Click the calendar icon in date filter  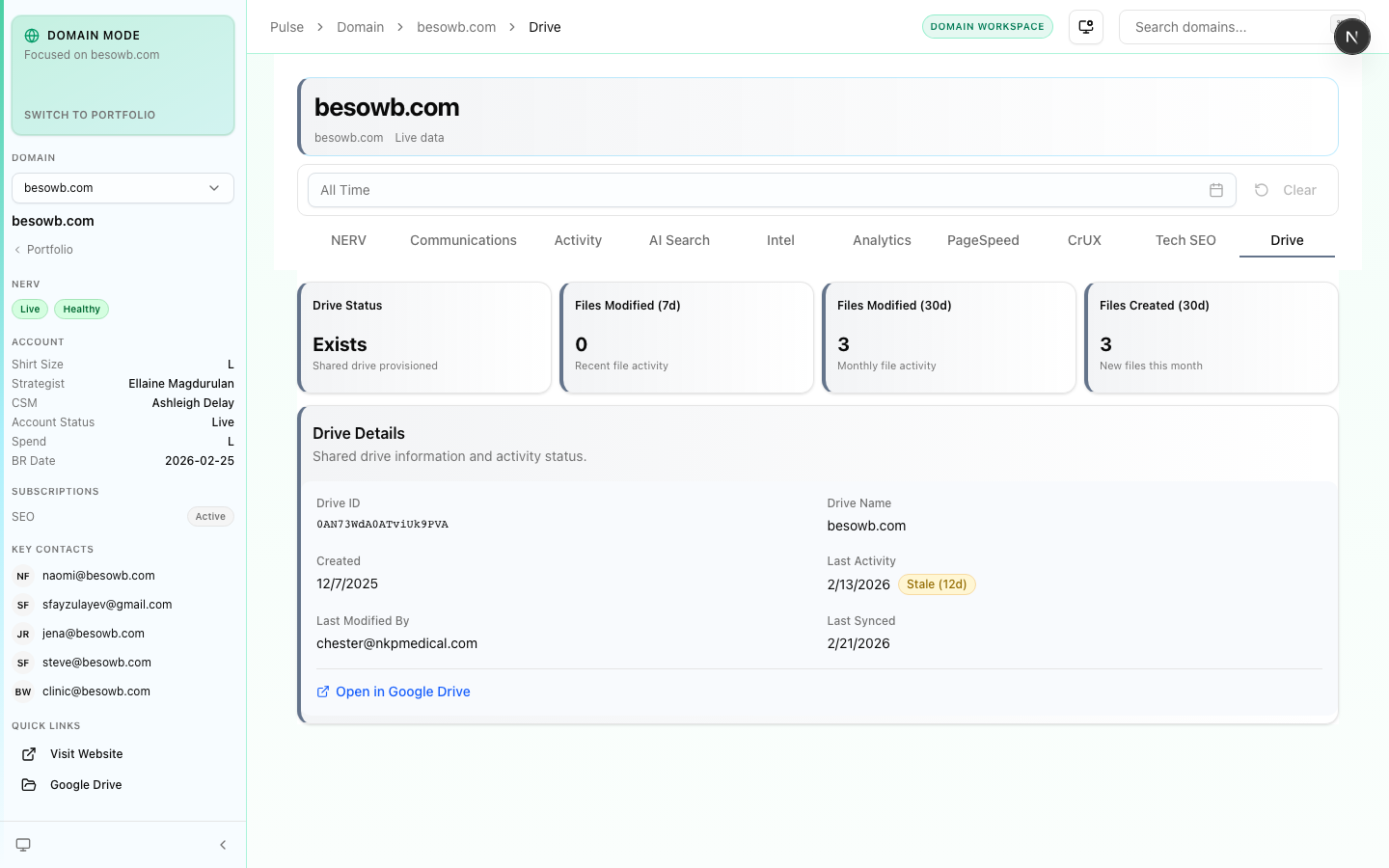point(1216,190)
